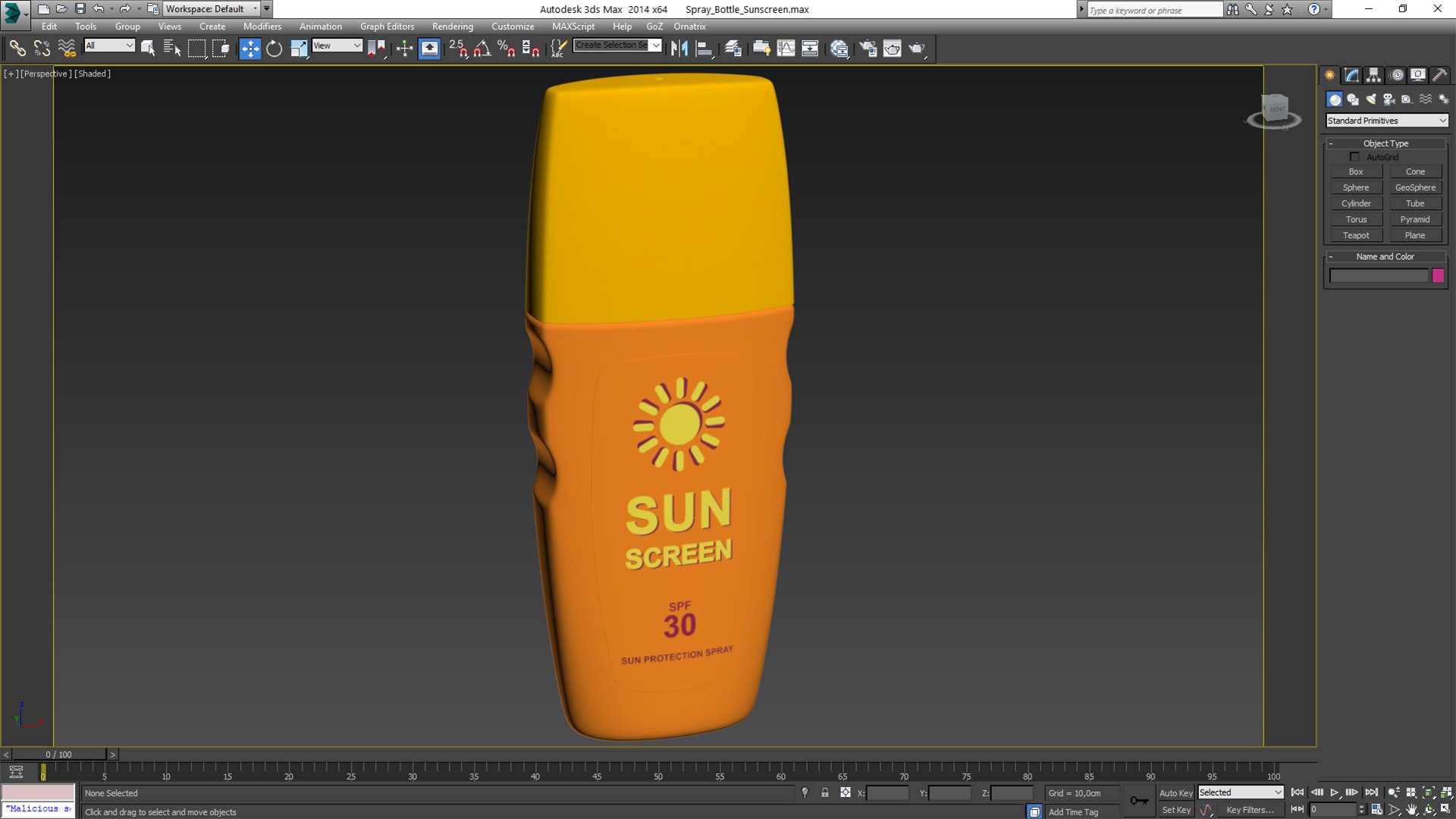Viewport: 1456px width, 819px height.
Task: Enable the AutoGrid checkbox
Action: (1354, 157)
